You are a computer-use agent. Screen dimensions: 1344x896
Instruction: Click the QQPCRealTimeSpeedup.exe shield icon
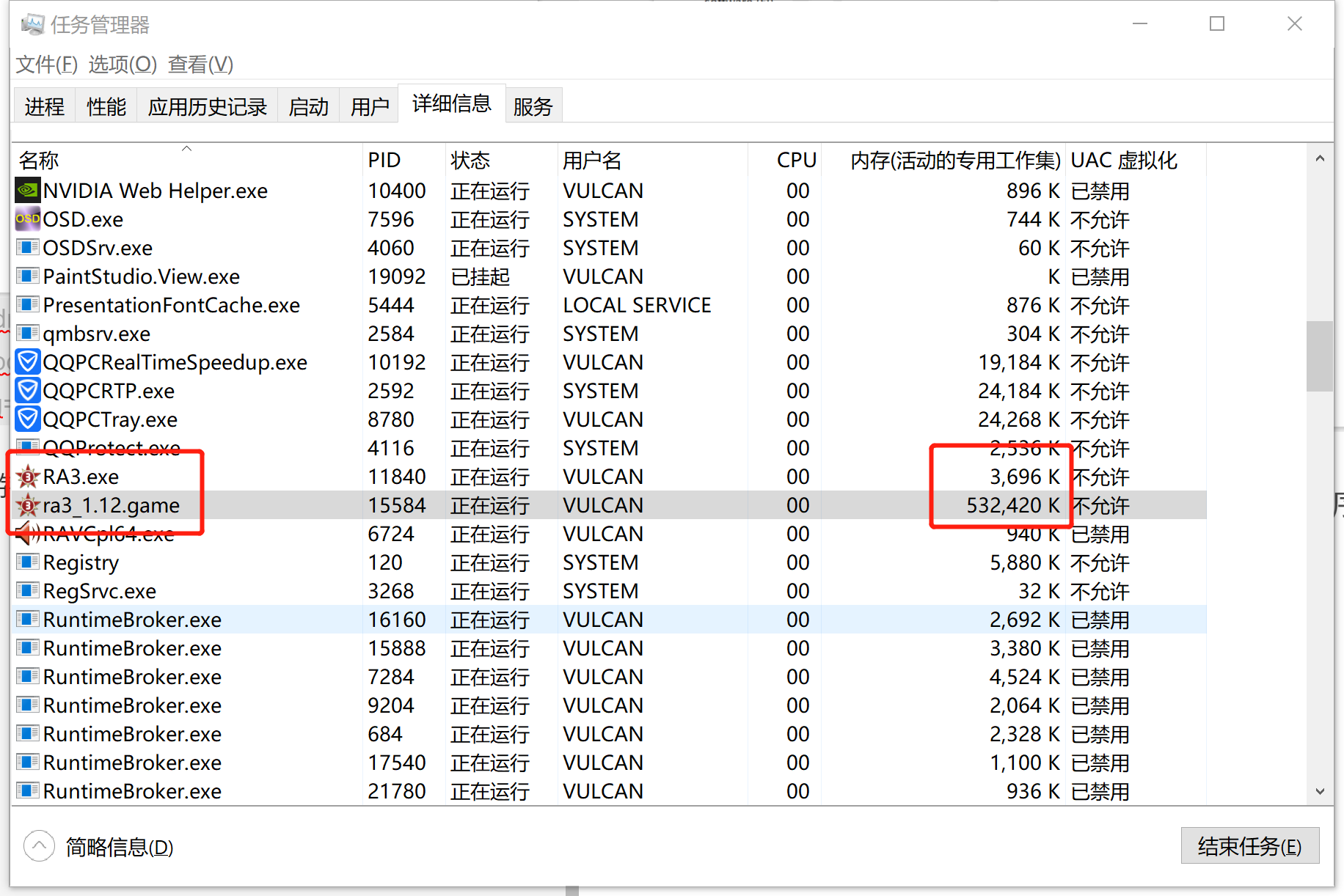coord(26,361)
